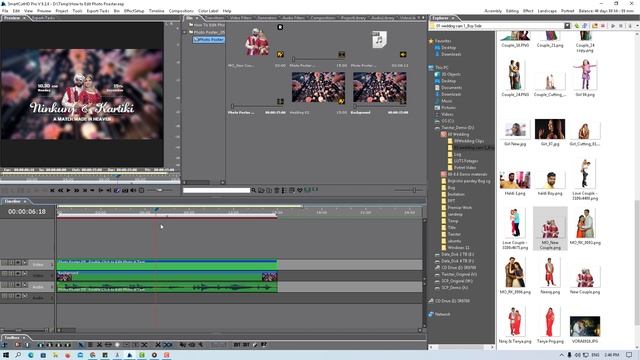Screen dimensions: 640x360
Task: Select the Network node in Explorer
Action: coord(442,314)
